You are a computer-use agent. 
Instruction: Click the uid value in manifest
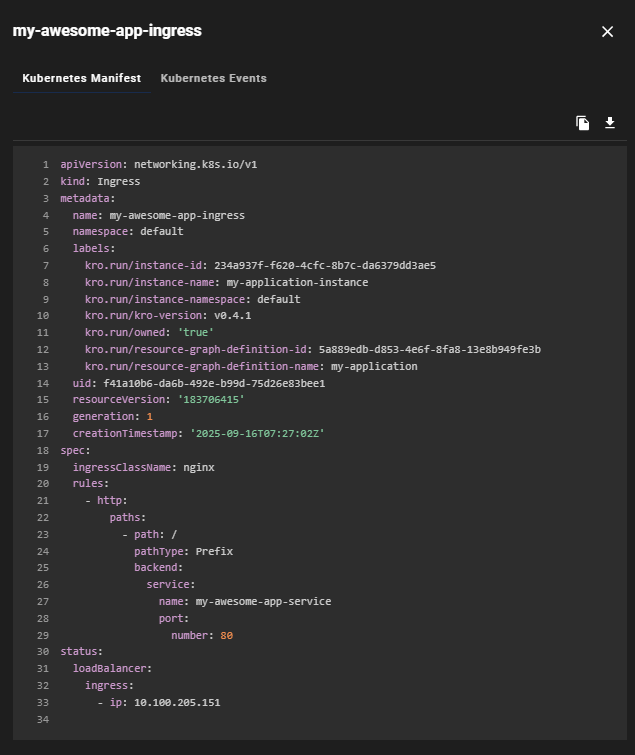point(213,383)
